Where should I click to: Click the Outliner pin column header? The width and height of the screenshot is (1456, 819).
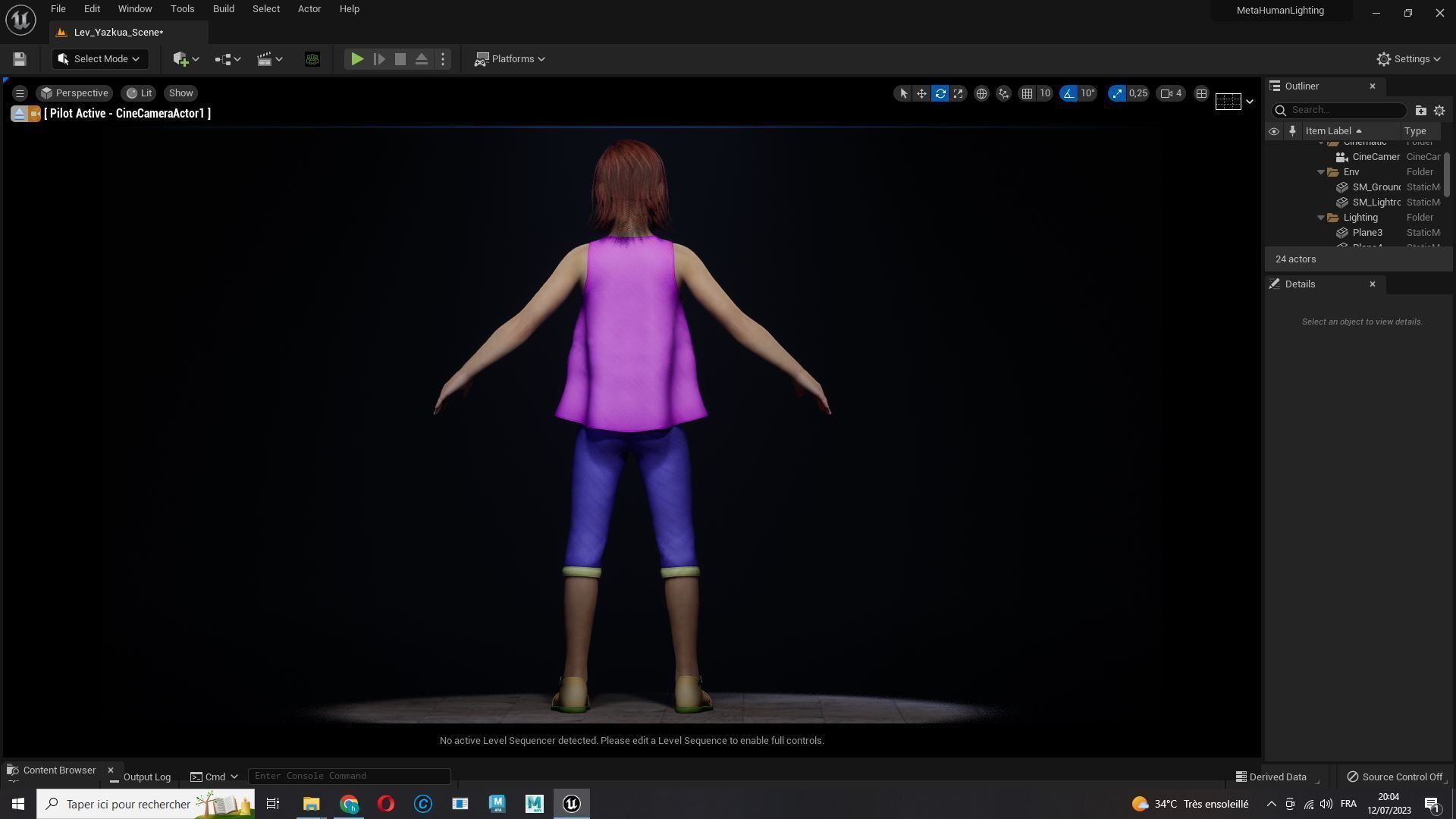coord(1292,131)
